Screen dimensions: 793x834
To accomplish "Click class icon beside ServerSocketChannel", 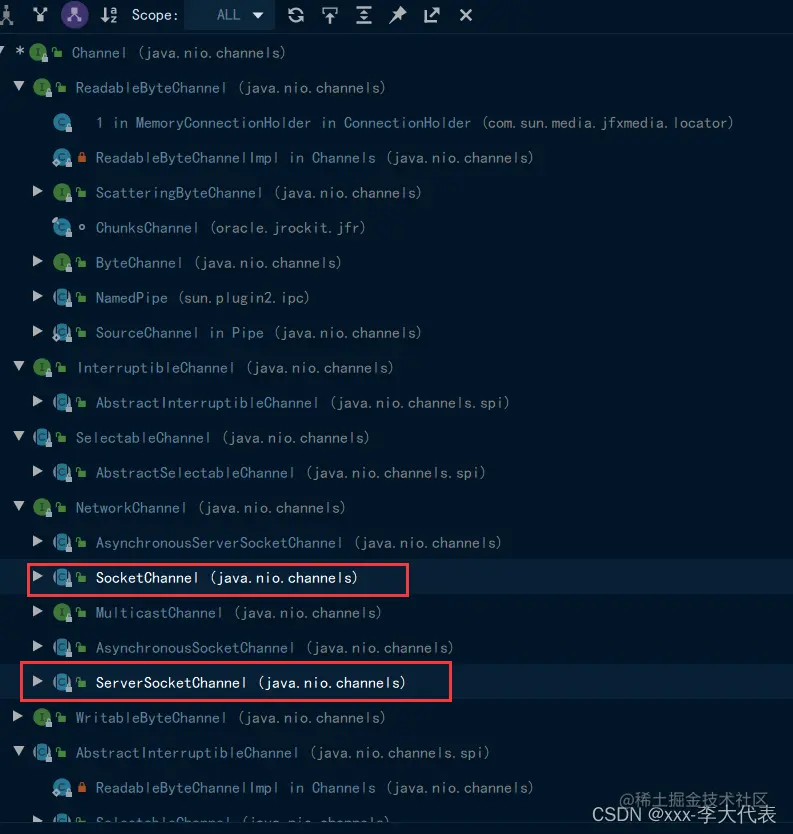I will coord(63,682).
